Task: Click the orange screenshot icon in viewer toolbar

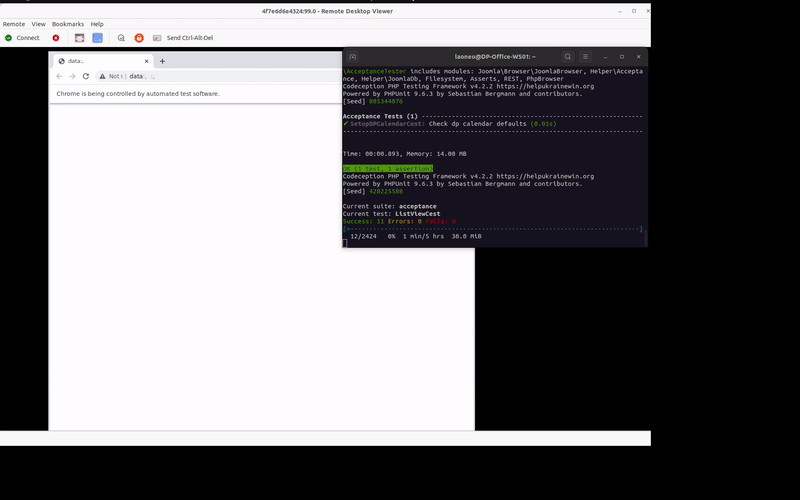Action: point(139,38)
